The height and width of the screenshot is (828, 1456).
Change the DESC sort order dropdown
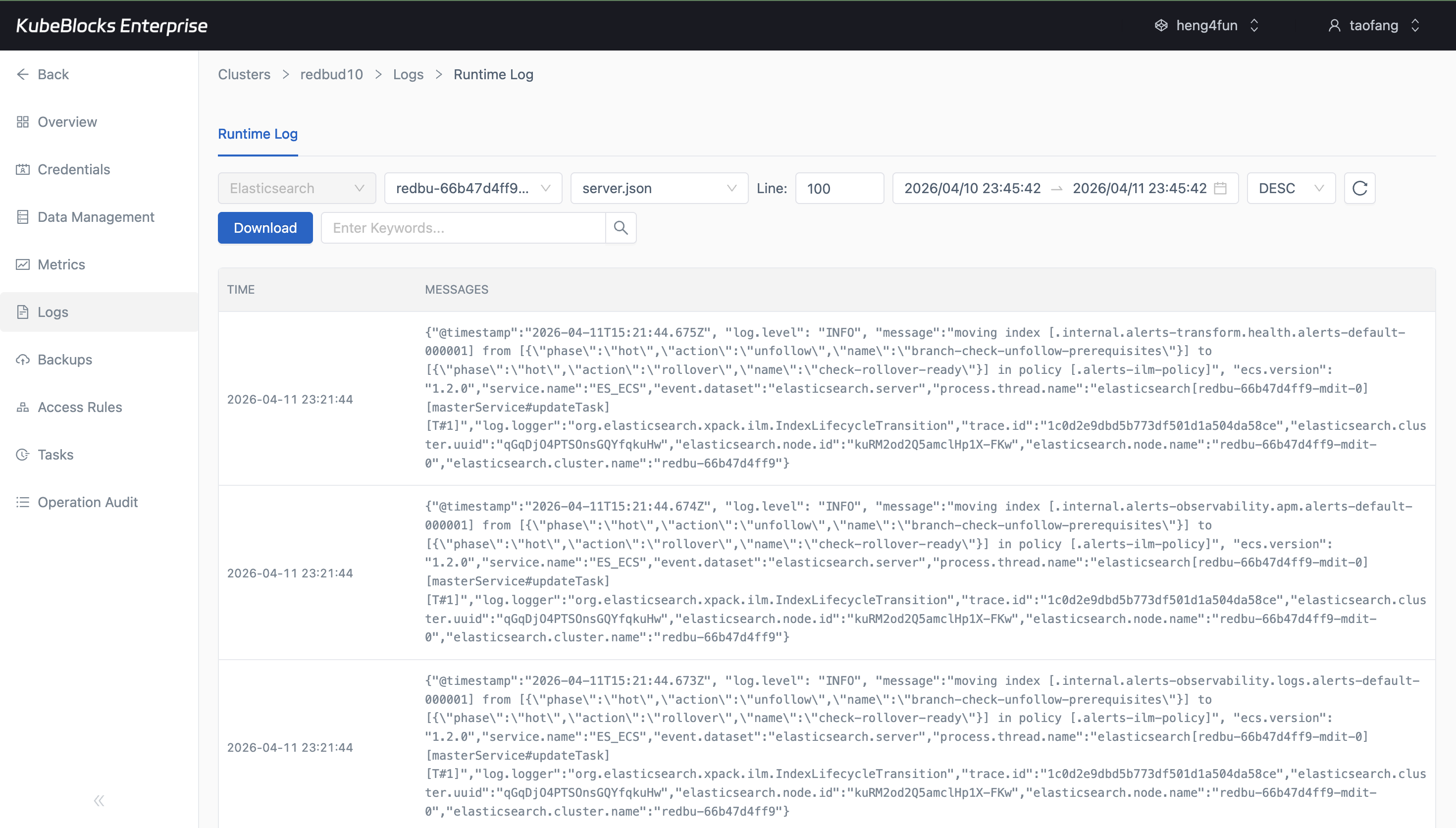[x=1291, y=188]
